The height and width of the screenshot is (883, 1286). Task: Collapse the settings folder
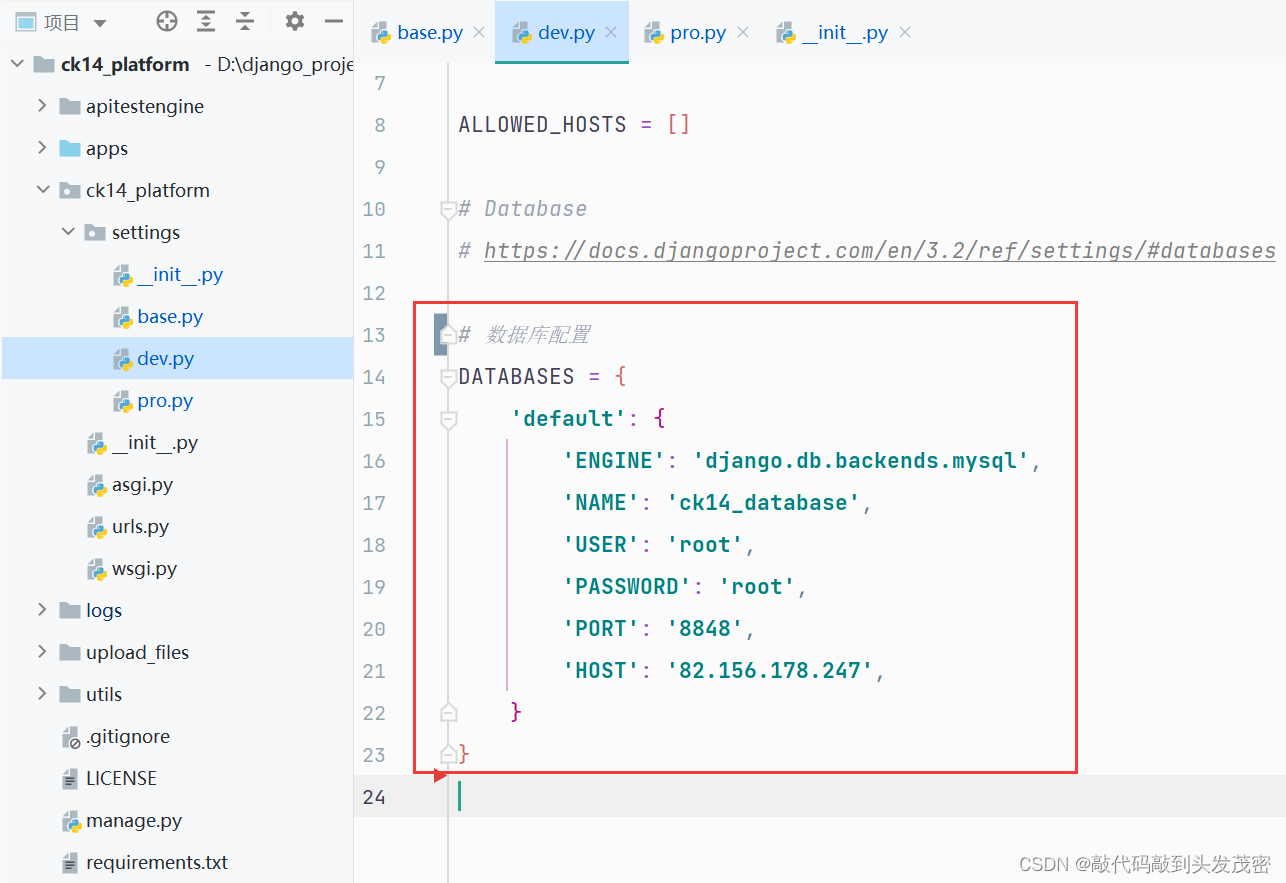[68, 232]
